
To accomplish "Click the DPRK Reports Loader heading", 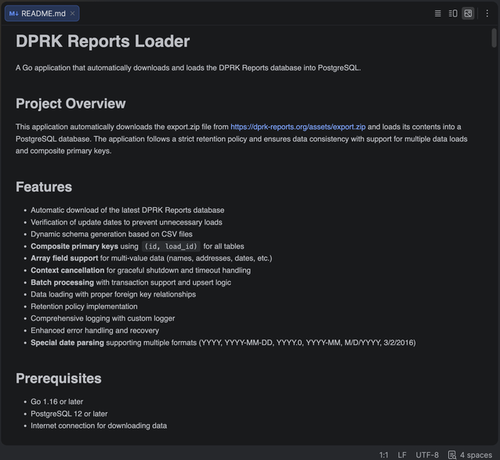I will (x=103, y=41).
